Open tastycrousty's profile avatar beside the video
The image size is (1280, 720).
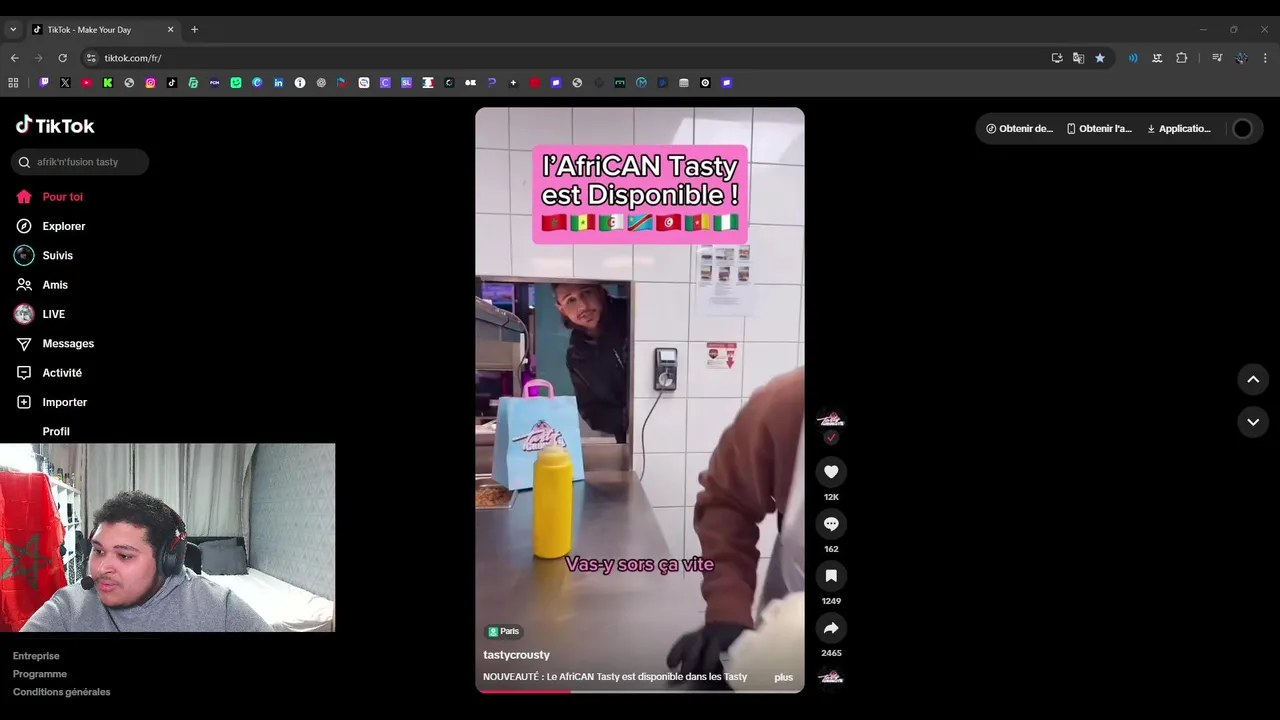point(831,419)
